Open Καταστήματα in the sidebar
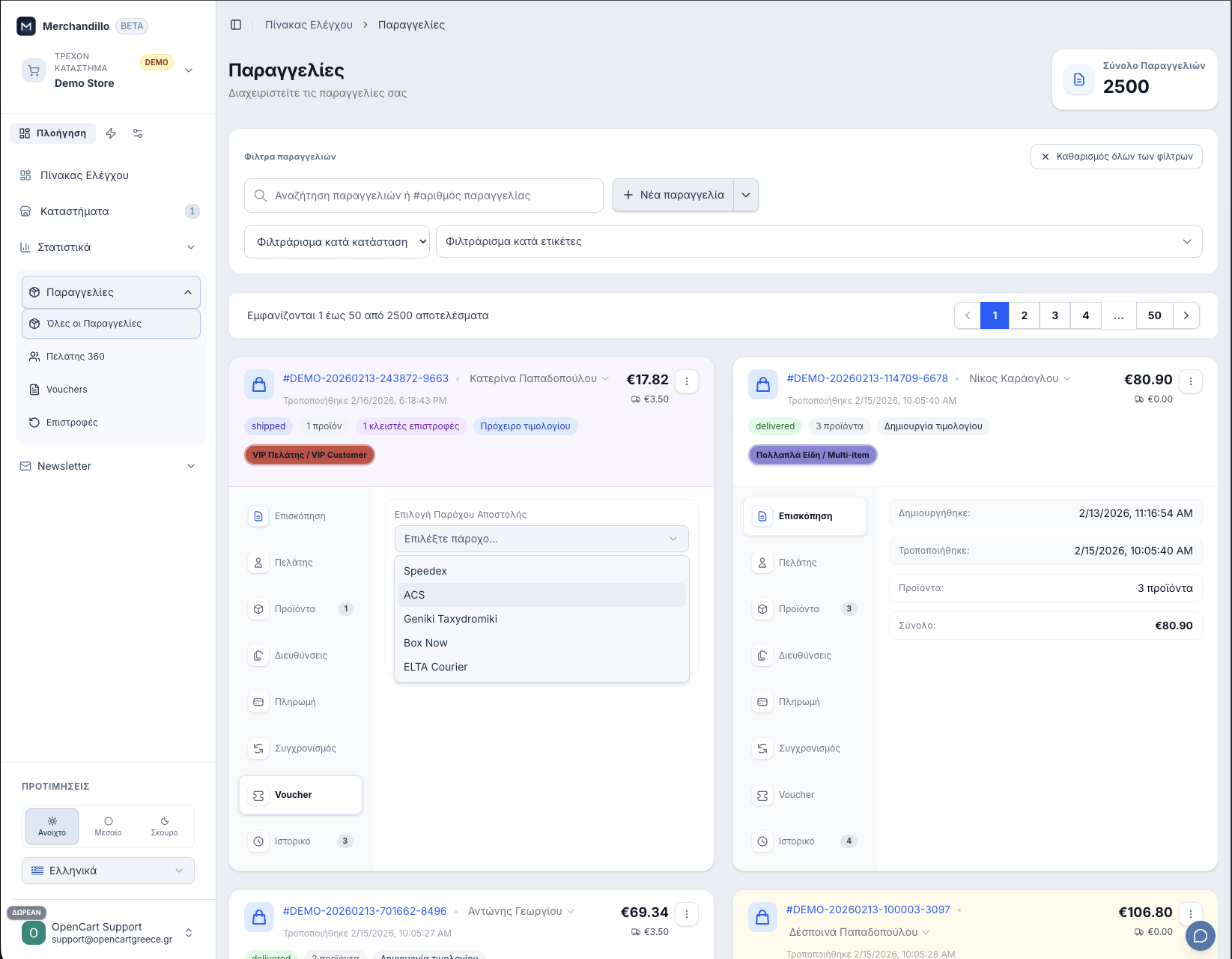Screen dimensions: 1232x959 pyautogui.click(x=109, y=211)
